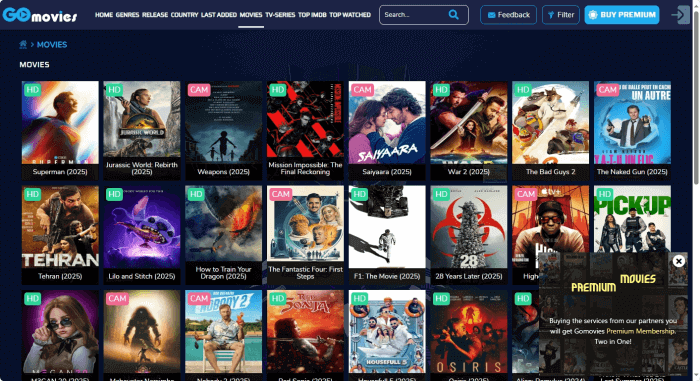Click the 28 Years Later (2025) title
The height and width of the screenshot is (381, 700).
coord(469,276)
